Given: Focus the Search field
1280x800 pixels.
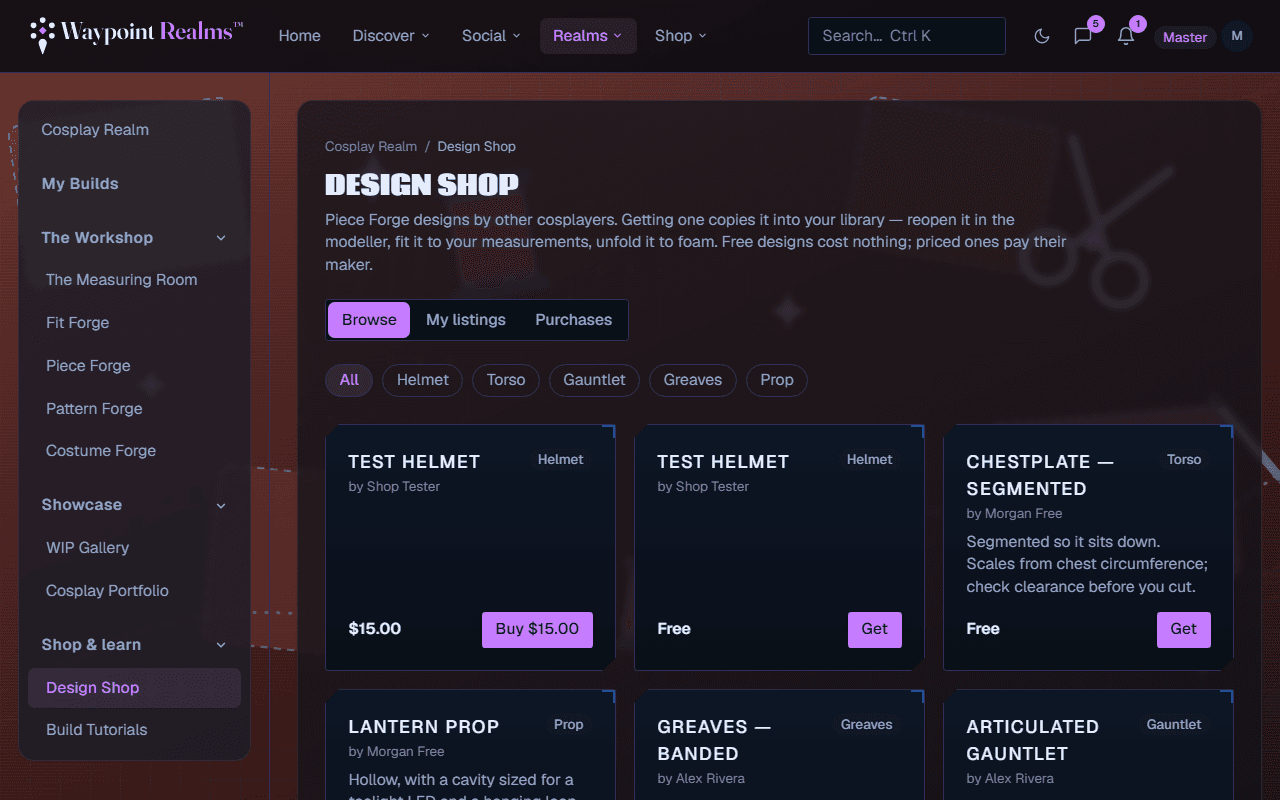Looking at the screenshot, I should click(907, 36).
